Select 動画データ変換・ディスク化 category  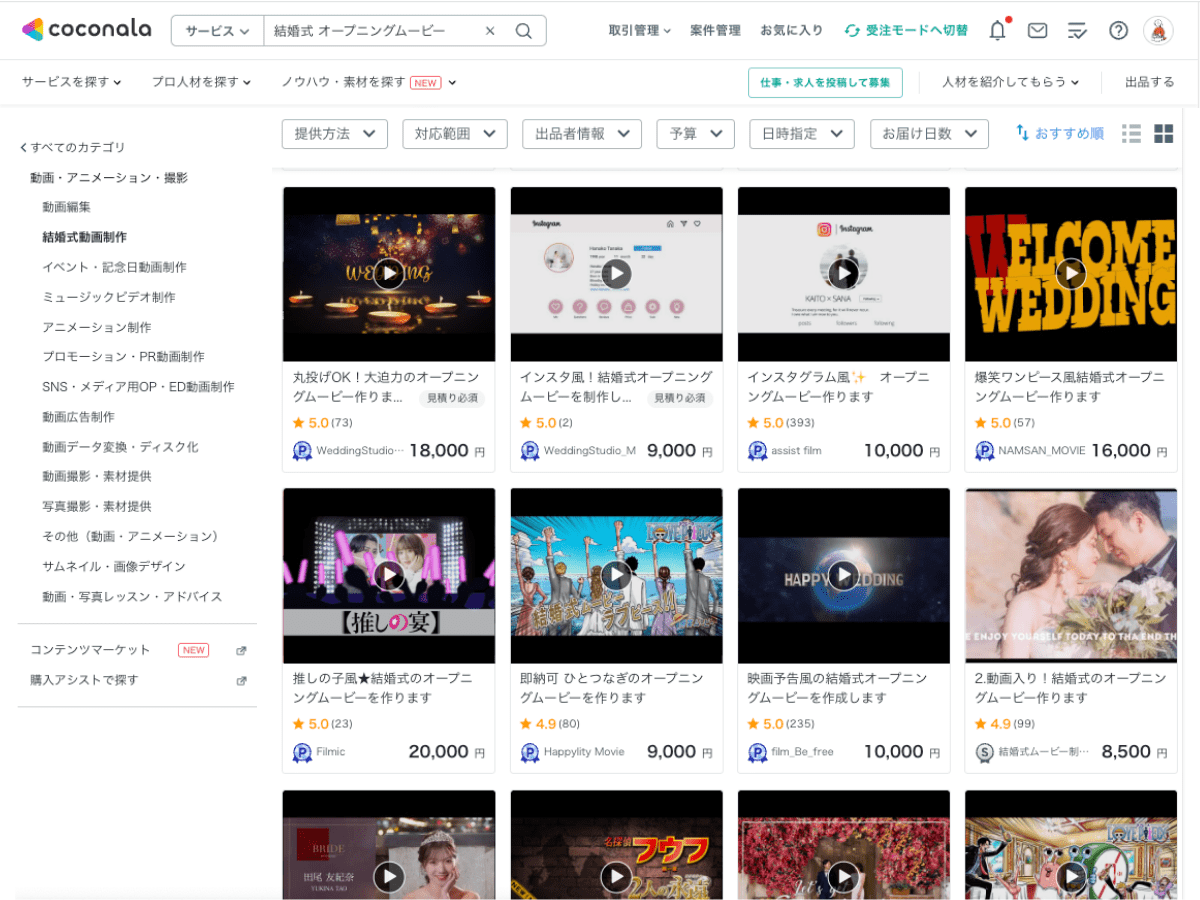[120, 447]
